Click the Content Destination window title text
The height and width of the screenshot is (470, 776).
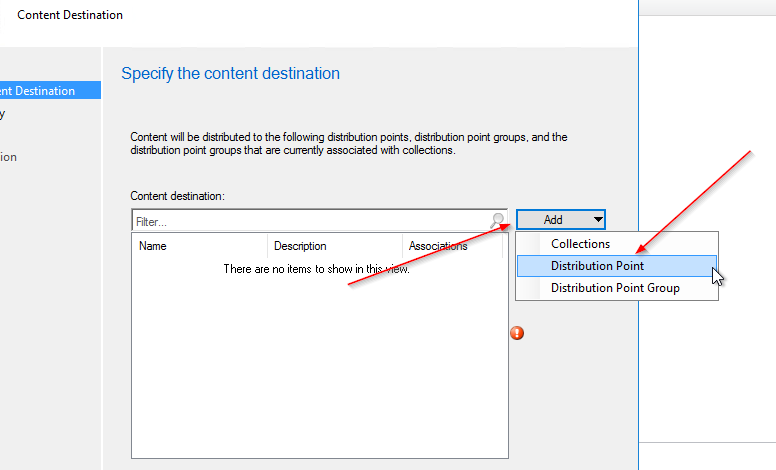click(70, 15)
